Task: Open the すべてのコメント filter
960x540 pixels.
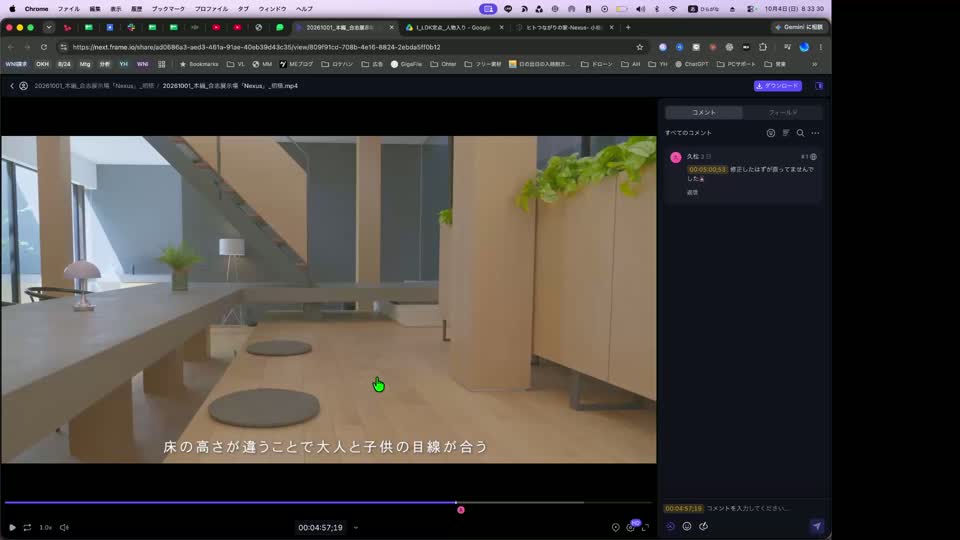Action: pyautogui.click(x=688, y=133)
